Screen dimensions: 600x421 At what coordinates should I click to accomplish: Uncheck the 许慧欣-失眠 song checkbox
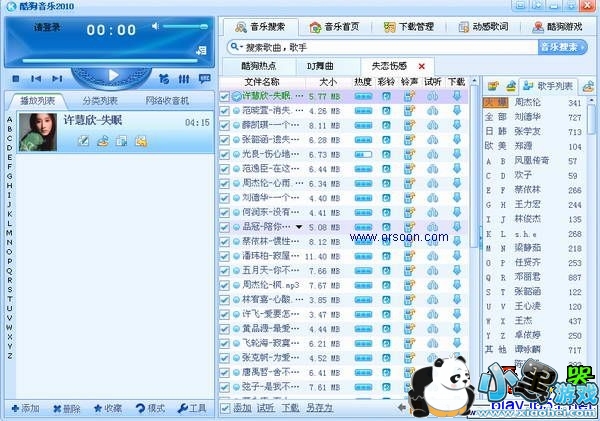pos(225,96)
